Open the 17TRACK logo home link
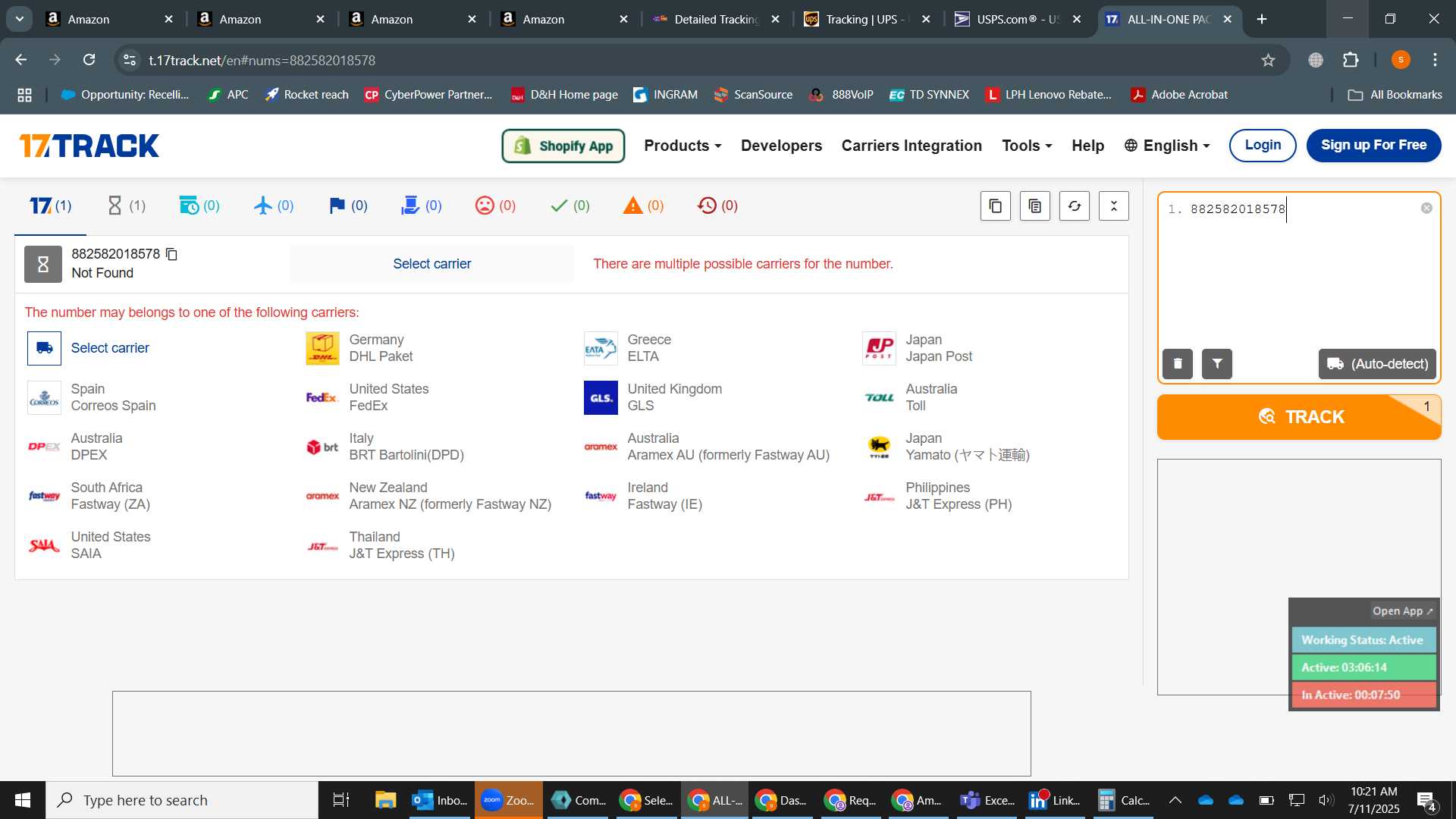 89,146
